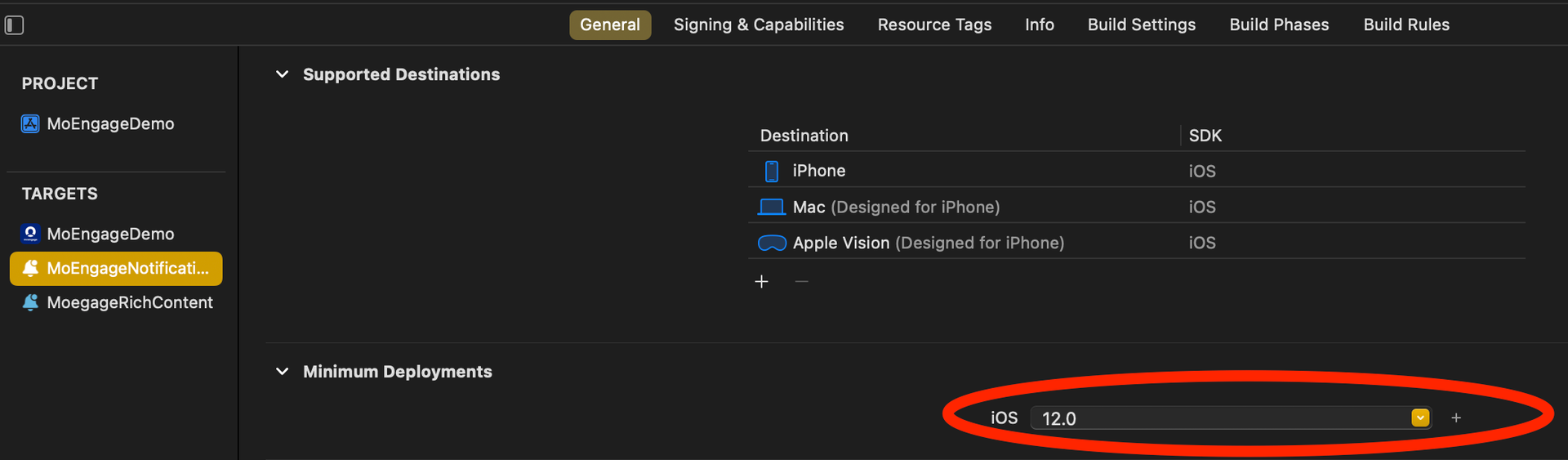Add another minimum deployment platform
The image size is (1568, 460).
point(1455,418)
